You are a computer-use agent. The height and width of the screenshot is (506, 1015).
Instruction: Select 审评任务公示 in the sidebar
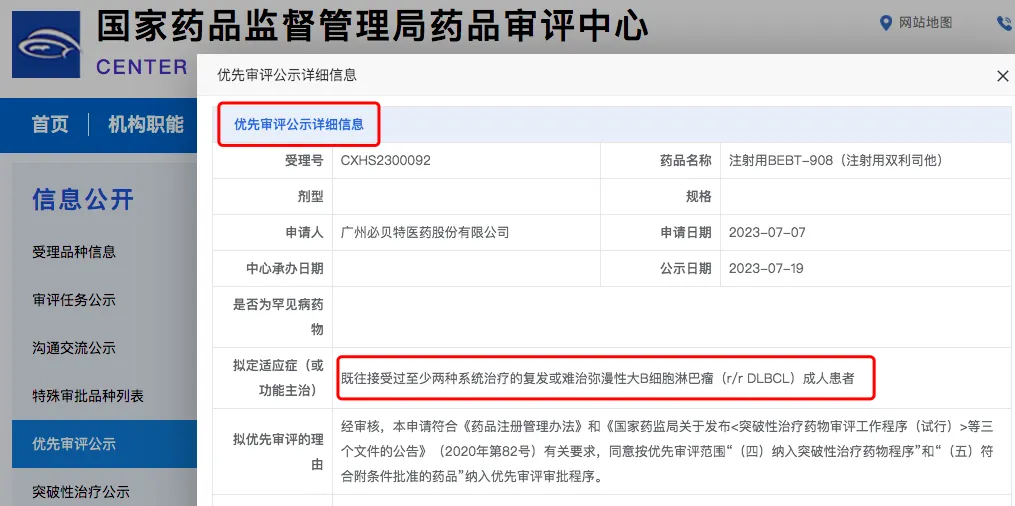(x=74, y=300)
